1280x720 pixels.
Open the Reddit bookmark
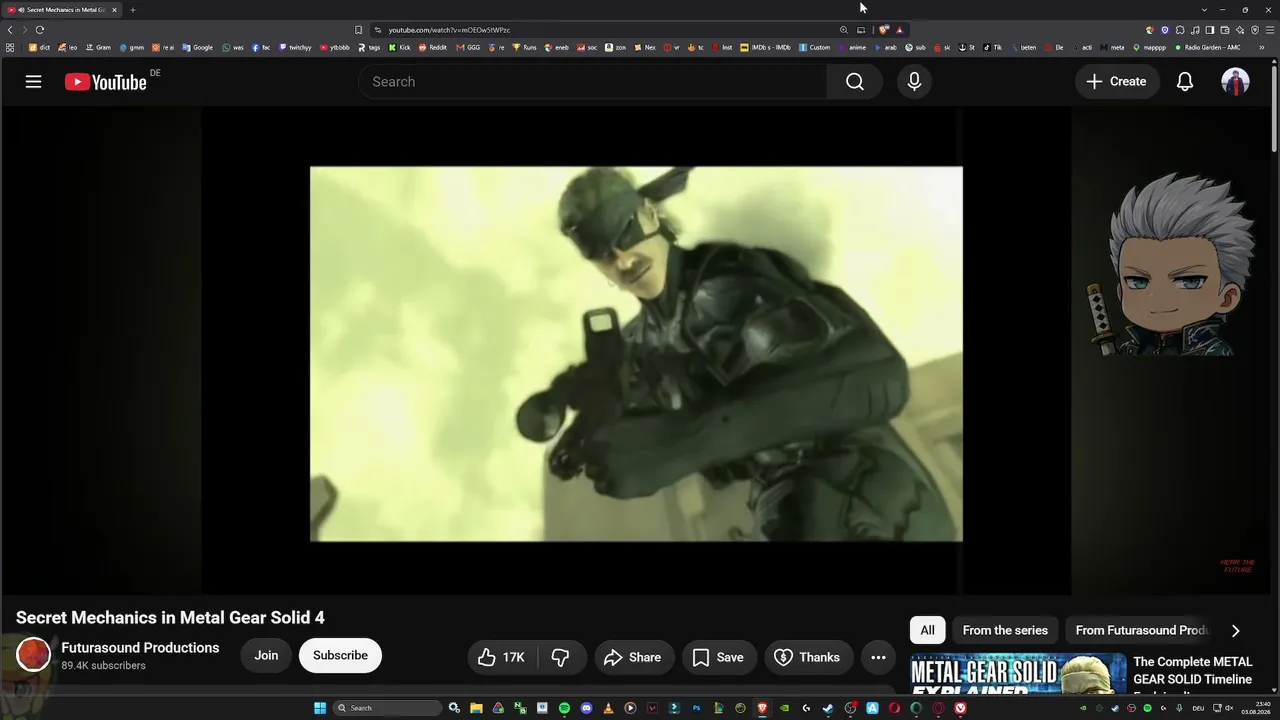(432, 47)
